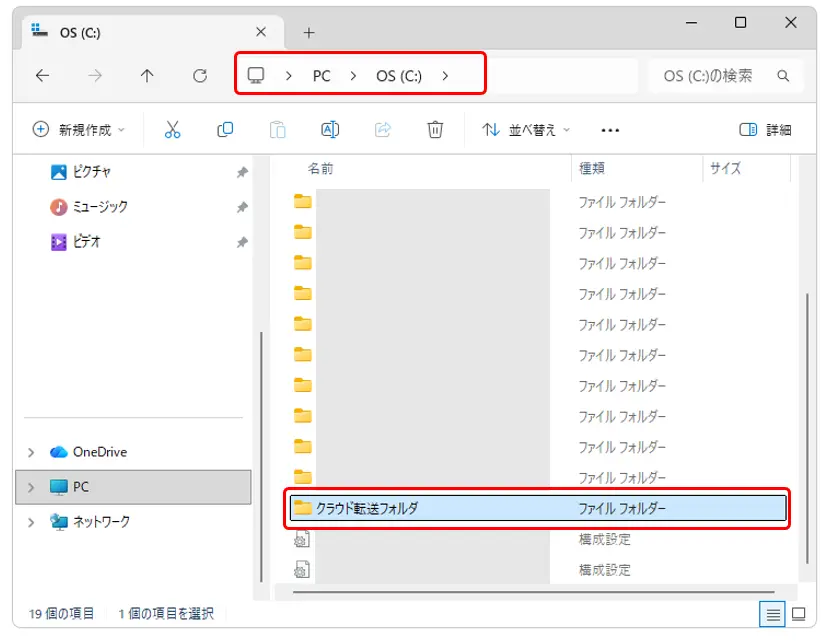Navigate back with the left arrow

coord(42,76)
